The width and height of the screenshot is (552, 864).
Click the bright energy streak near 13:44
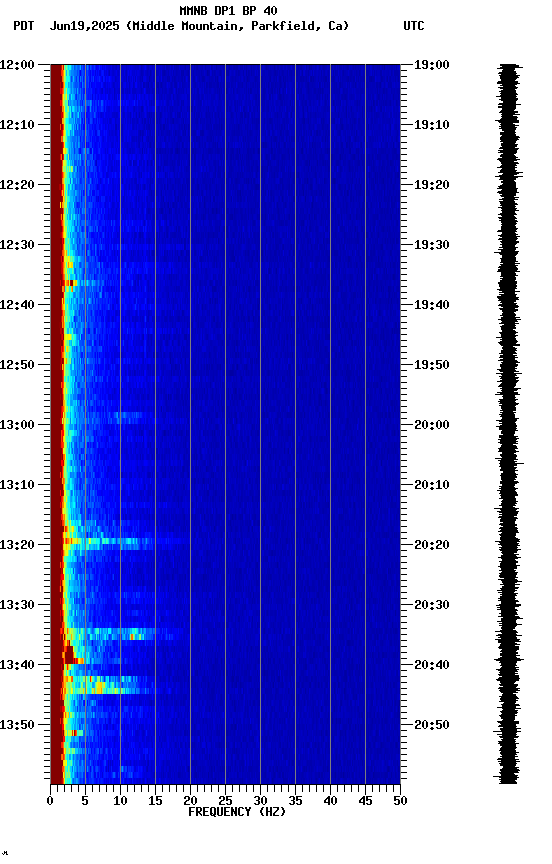click(x=107, y=687)
